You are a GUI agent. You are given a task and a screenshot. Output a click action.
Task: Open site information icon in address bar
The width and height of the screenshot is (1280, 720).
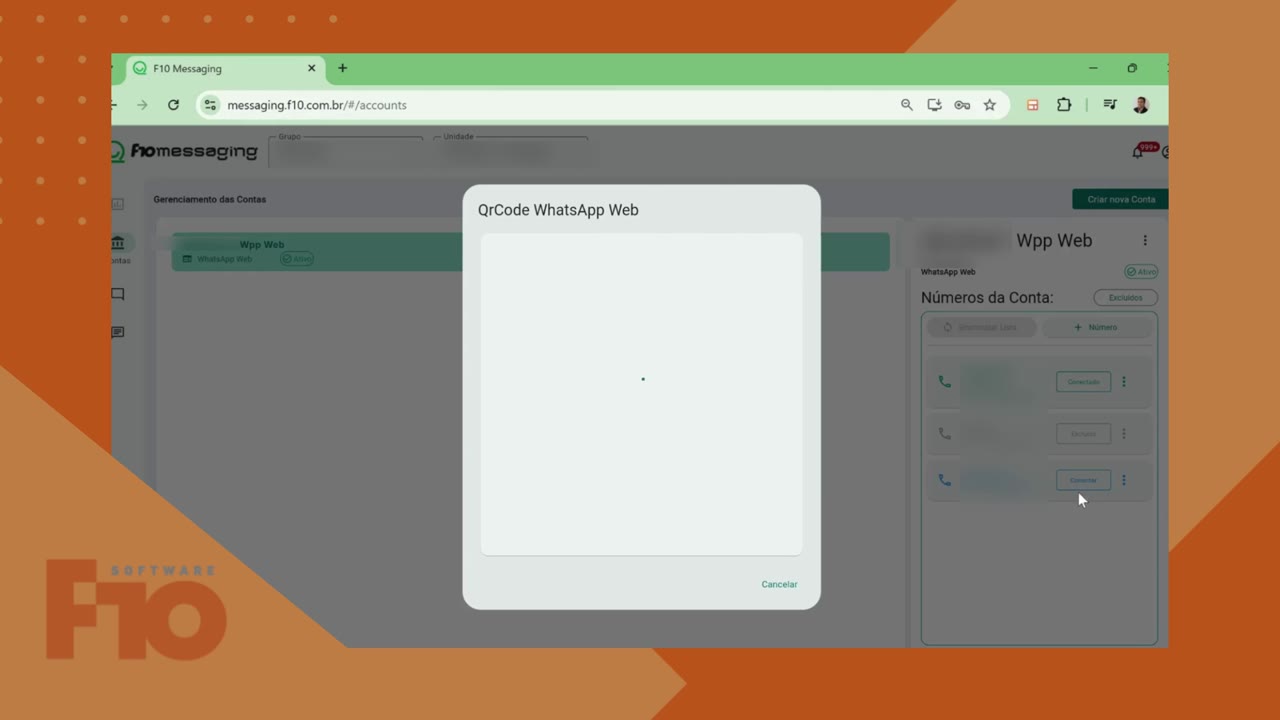[x=209, y=105]
